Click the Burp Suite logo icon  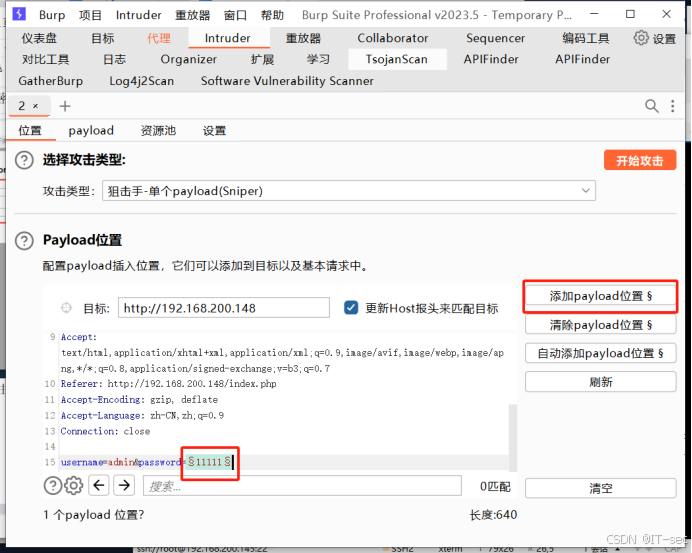tap(19, 14)
